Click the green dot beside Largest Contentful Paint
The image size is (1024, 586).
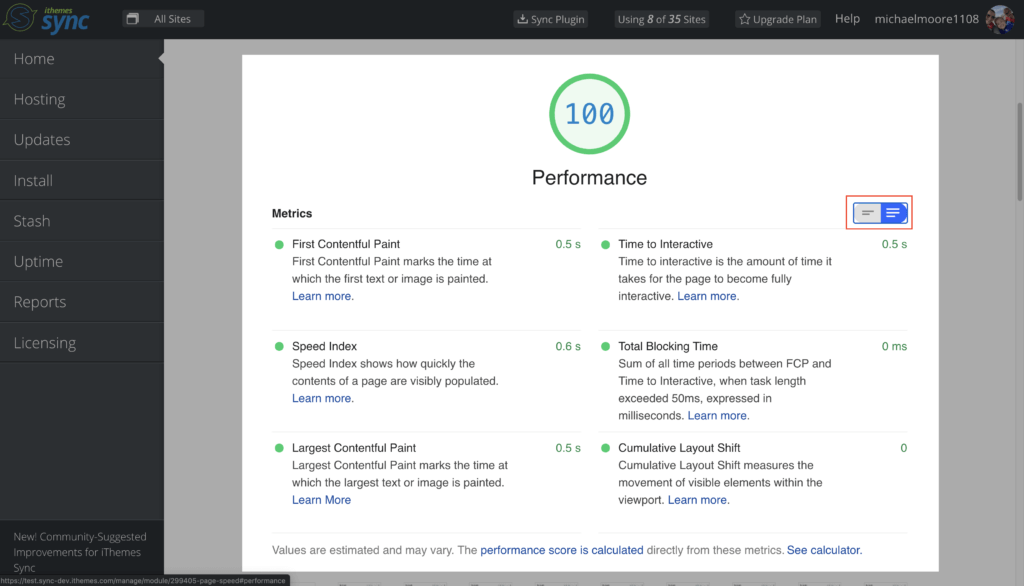point(279,448)
